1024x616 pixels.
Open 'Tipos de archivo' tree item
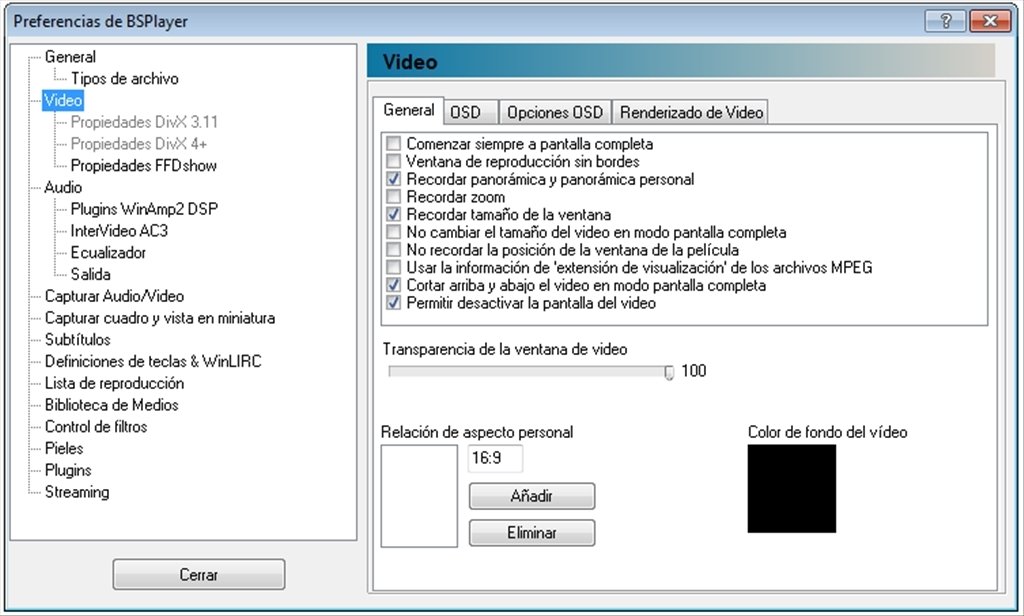click(125, 78)
